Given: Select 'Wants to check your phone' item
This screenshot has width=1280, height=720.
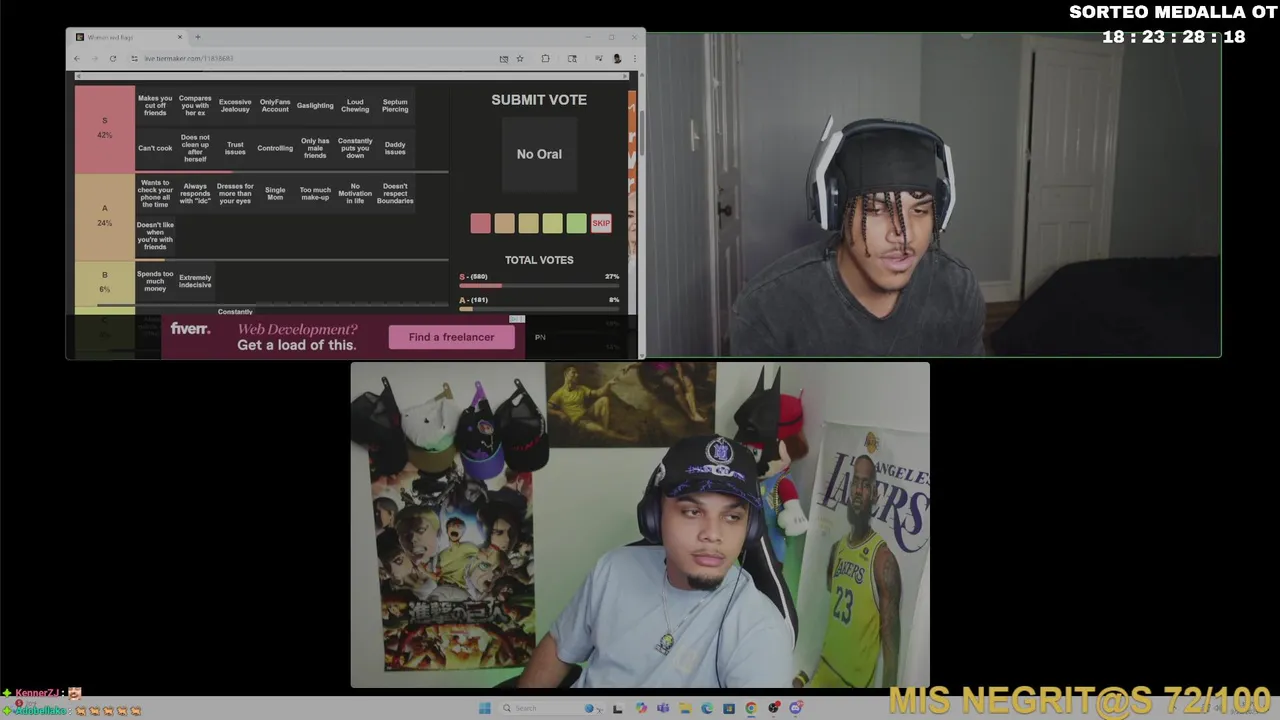Looking at the screenshot, I should point(155,193).
